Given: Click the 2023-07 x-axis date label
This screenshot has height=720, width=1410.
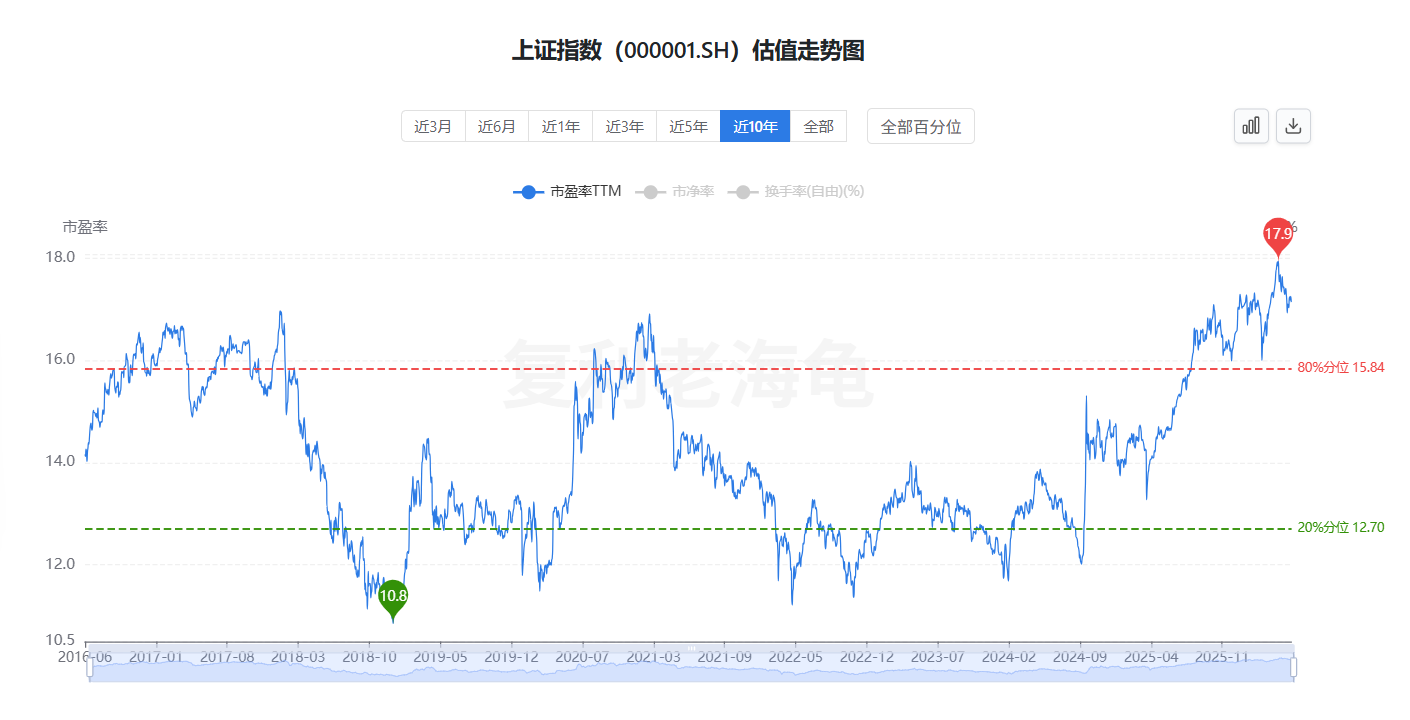Looking at the screenshot, I should pos(937,657).
